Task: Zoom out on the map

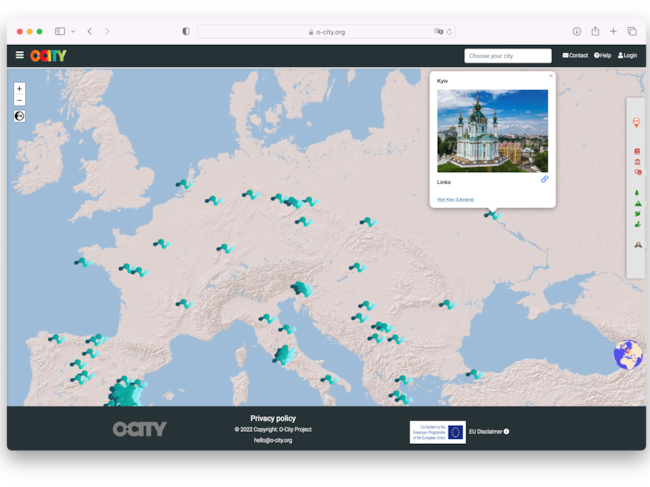Action: tap(19, 100)
